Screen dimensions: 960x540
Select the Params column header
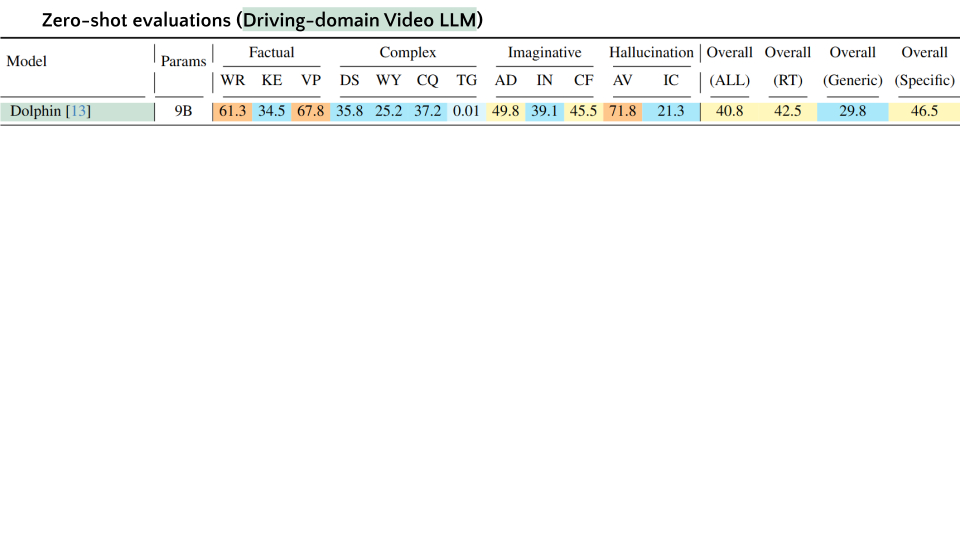183,61
